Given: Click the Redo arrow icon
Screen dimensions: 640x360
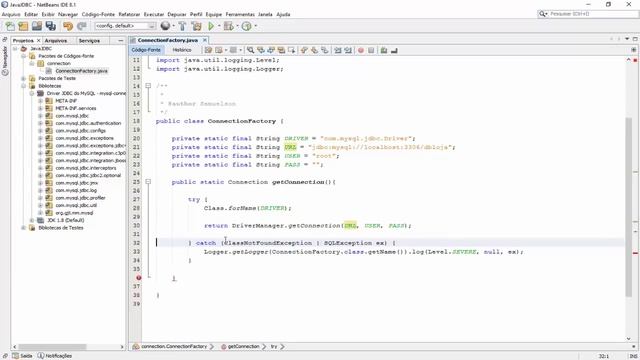Looking at the screenshot, I should click(x=82, y=26).
